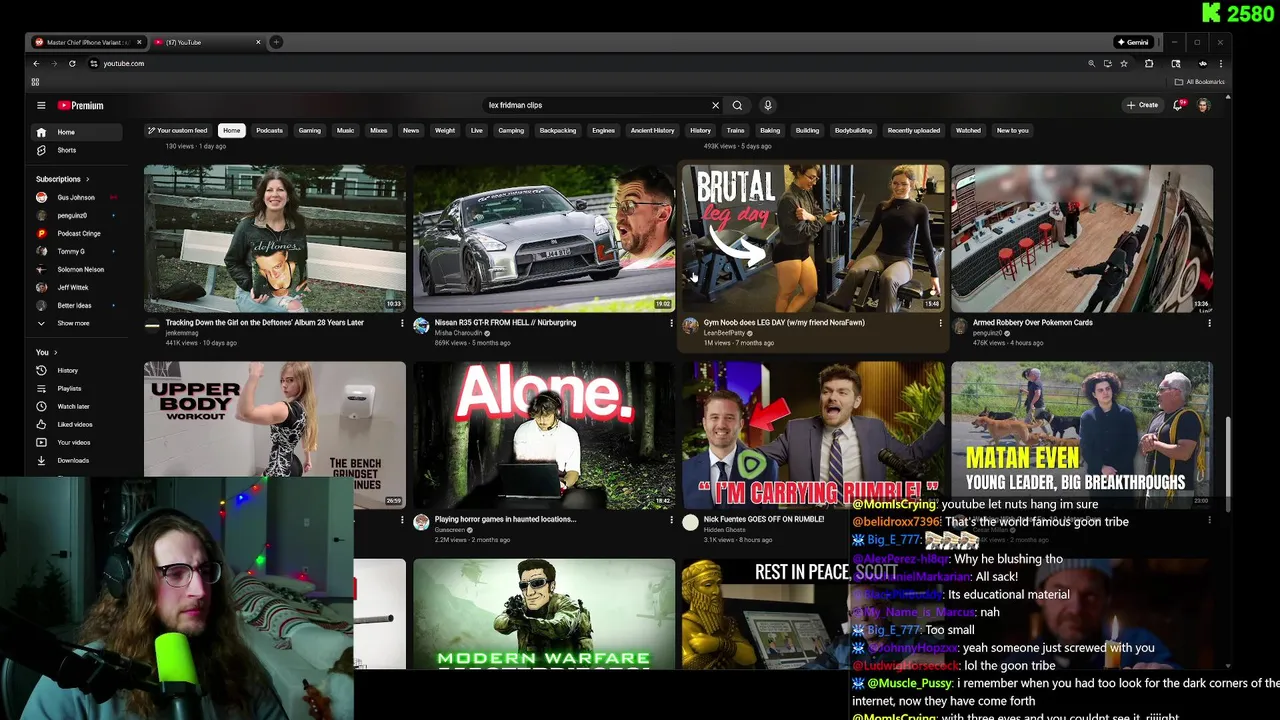Open options menu for Nissan R35 GT-R video
Viewport: 1280px width, 720px height.
(x=671, y=323)
